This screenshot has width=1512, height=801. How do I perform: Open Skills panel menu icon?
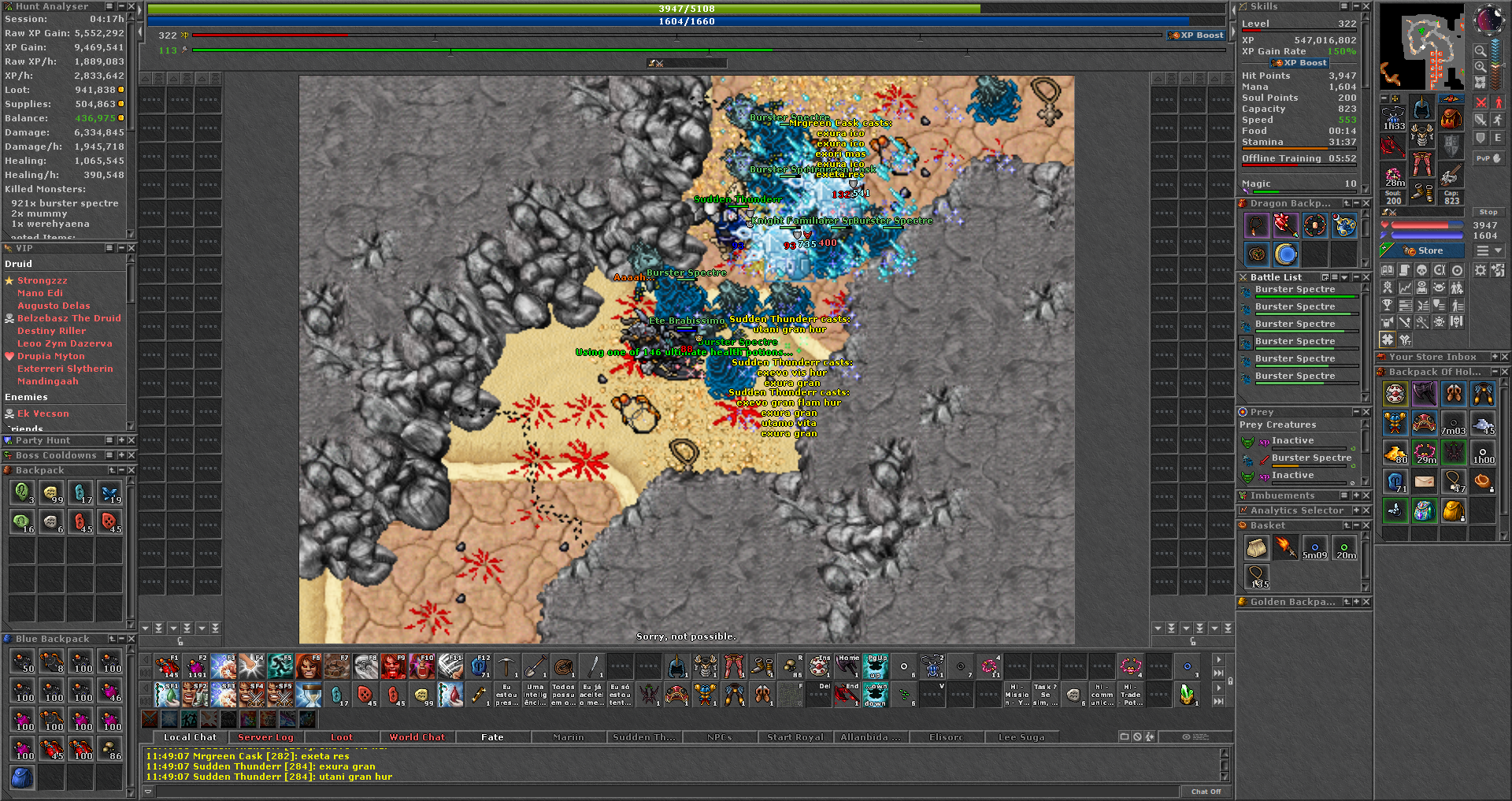[x=1345, y=6]
